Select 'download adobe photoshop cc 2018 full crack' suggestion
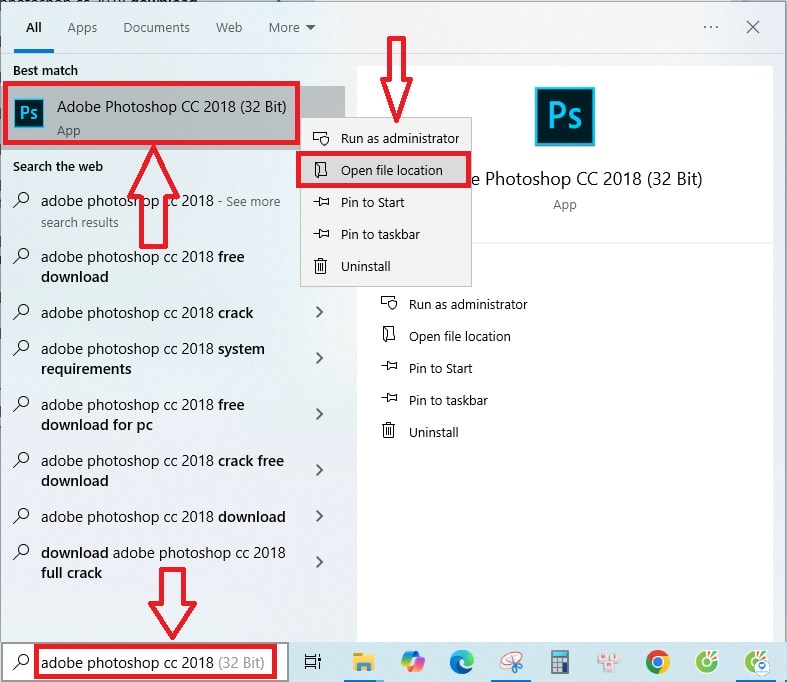This screenshot has height=682, width=787. 163,563
